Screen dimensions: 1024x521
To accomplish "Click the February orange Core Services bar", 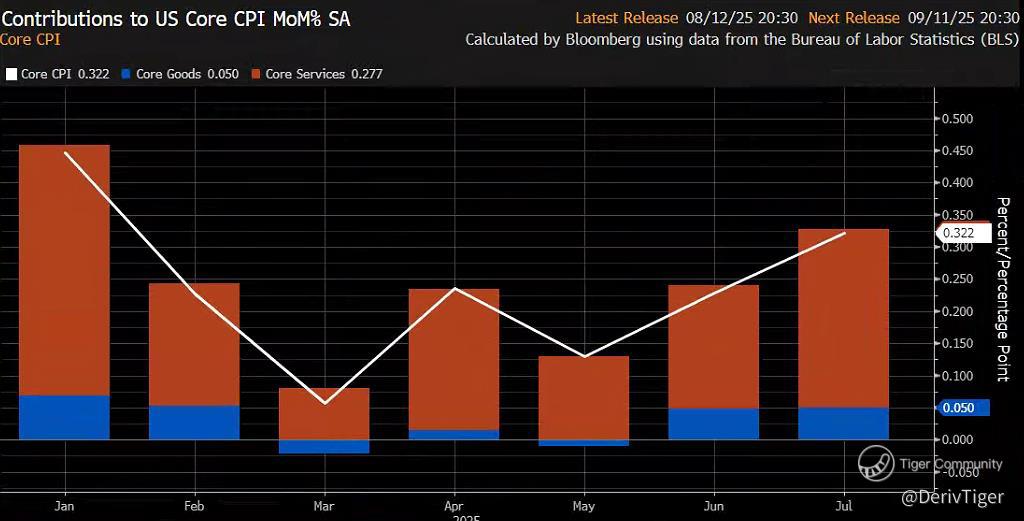I will (194, 345).
